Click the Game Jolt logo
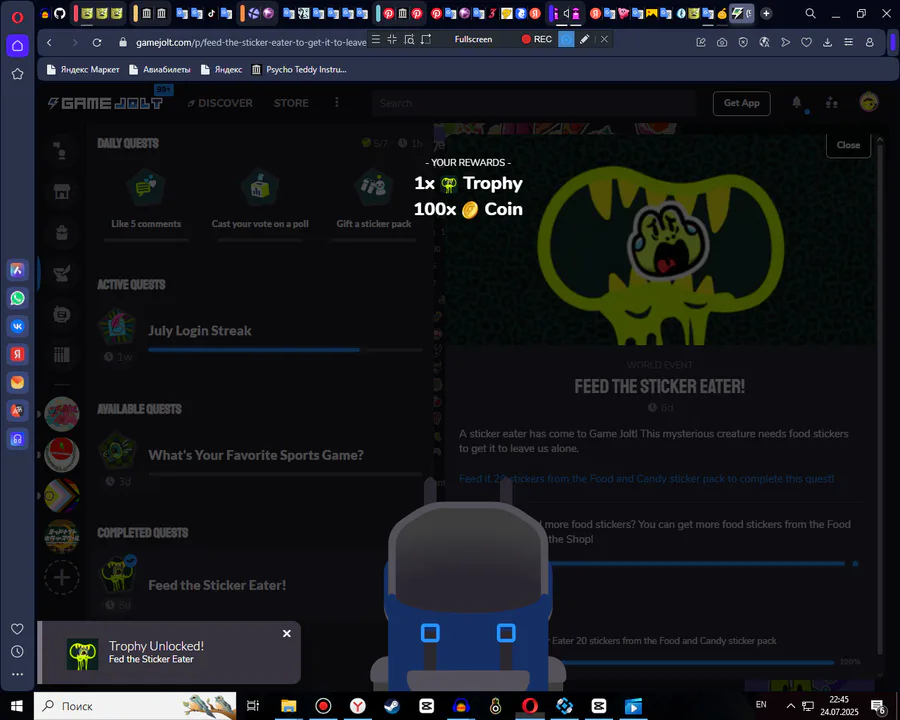Image resolution: width=900 pixels, height=720 pixels. (x=105, y=103)
